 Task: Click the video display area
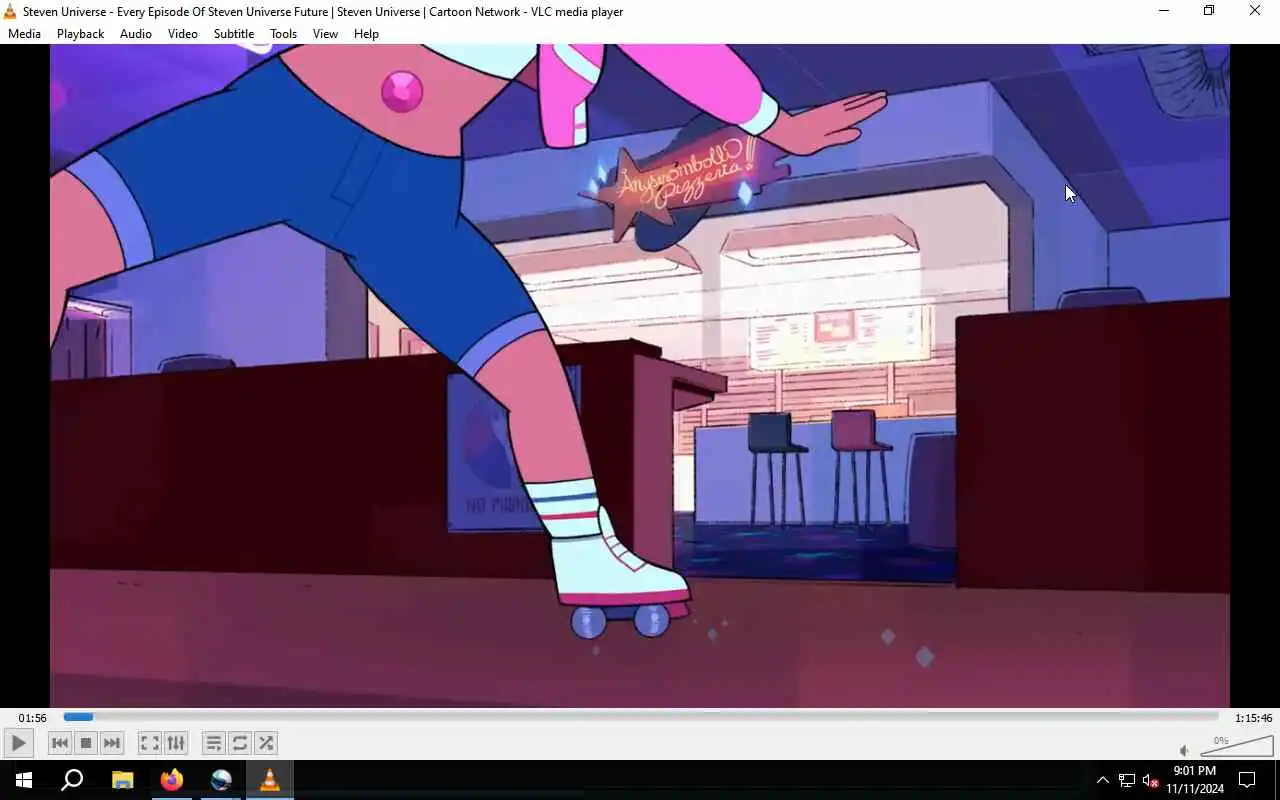(640, 376)
